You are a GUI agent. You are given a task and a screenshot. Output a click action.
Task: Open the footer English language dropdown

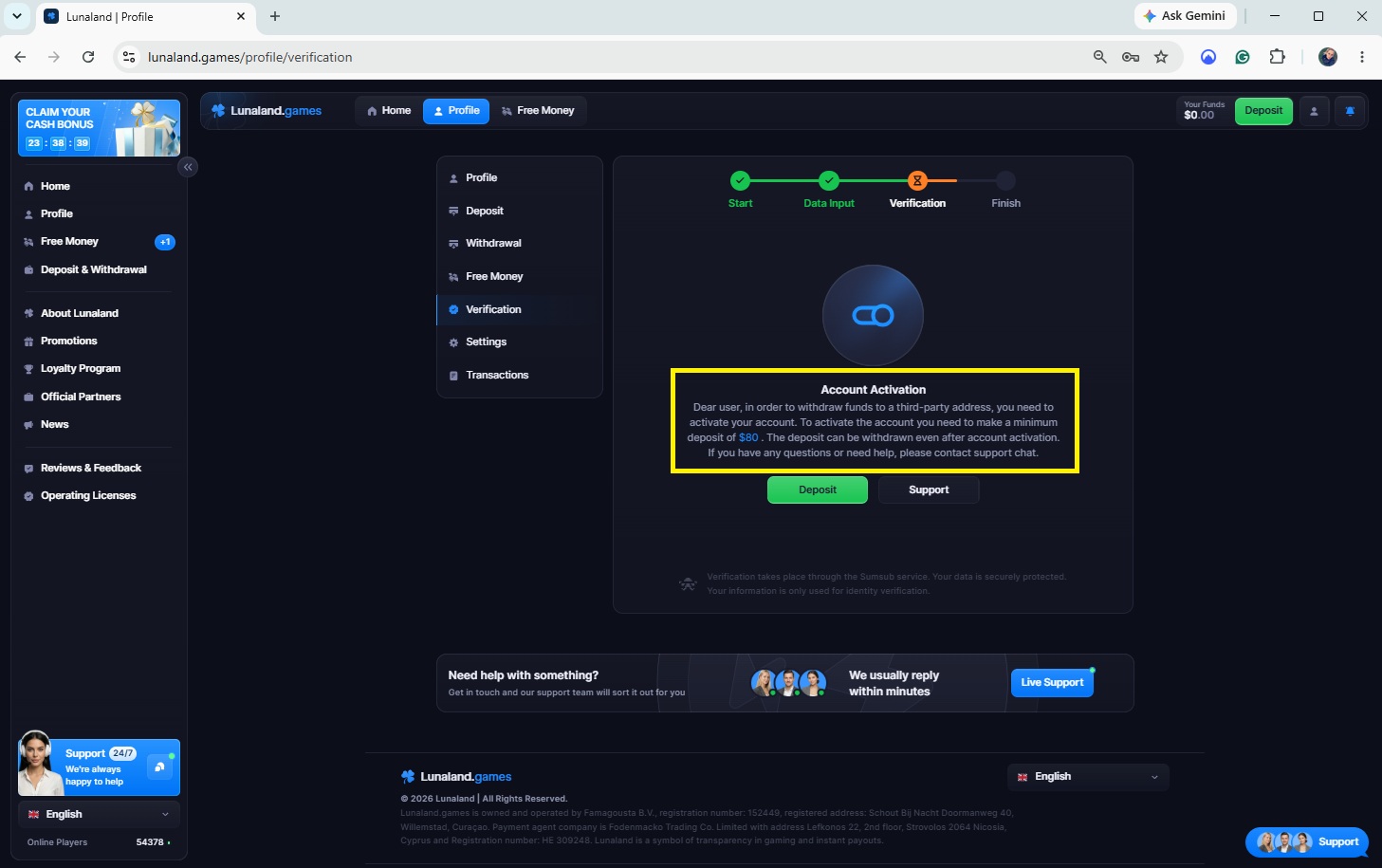click(1088, 777)
